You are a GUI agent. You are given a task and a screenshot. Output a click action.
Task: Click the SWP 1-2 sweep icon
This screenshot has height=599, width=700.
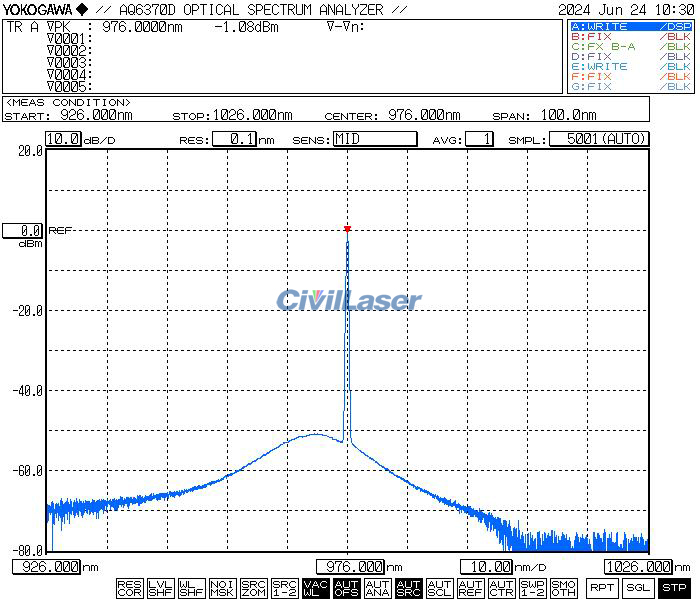533,588
